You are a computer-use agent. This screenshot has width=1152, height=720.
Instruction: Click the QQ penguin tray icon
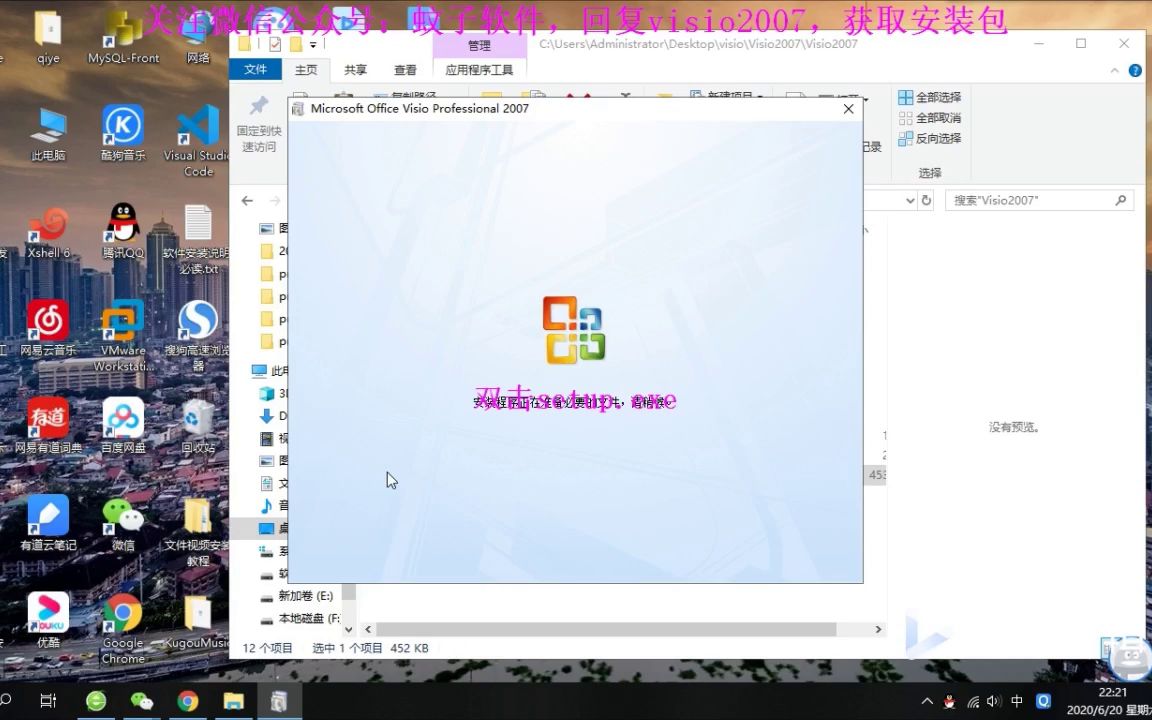[948, 701]
